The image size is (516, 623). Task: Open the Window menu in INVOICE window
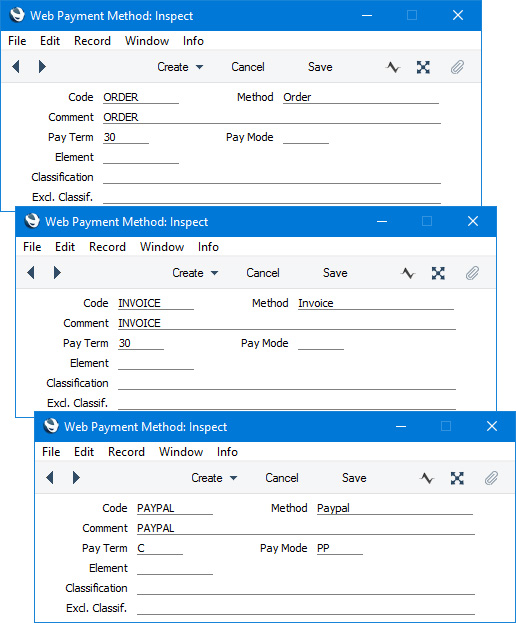[x=162, y=247]
